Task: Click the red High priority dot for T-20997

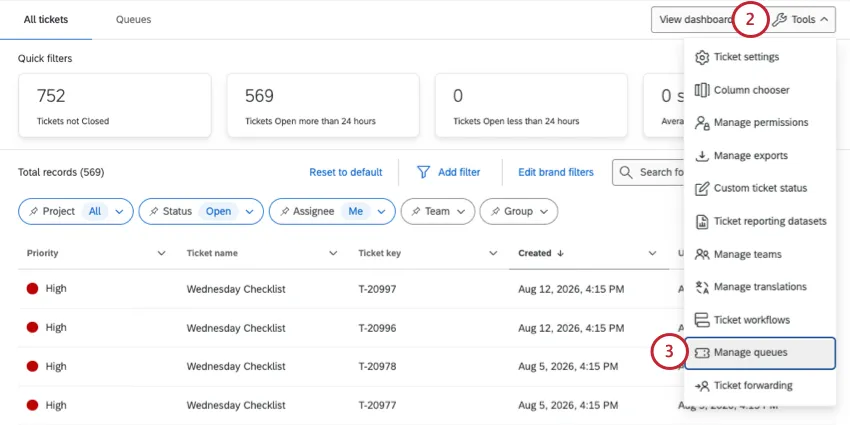Action: [x=33, y=289]
